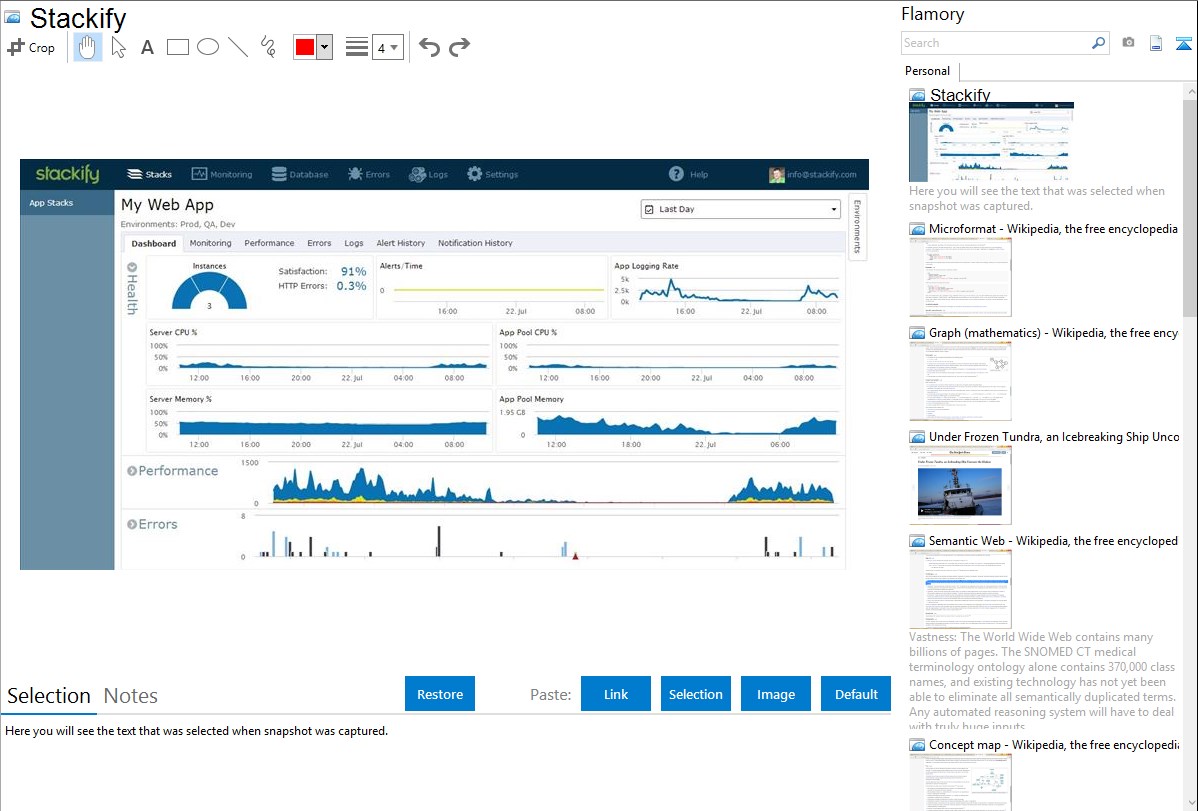This screenshot has height=811, width=1198.
Task: Pick the rectangle shape tool
Action: tap(177, 47)
